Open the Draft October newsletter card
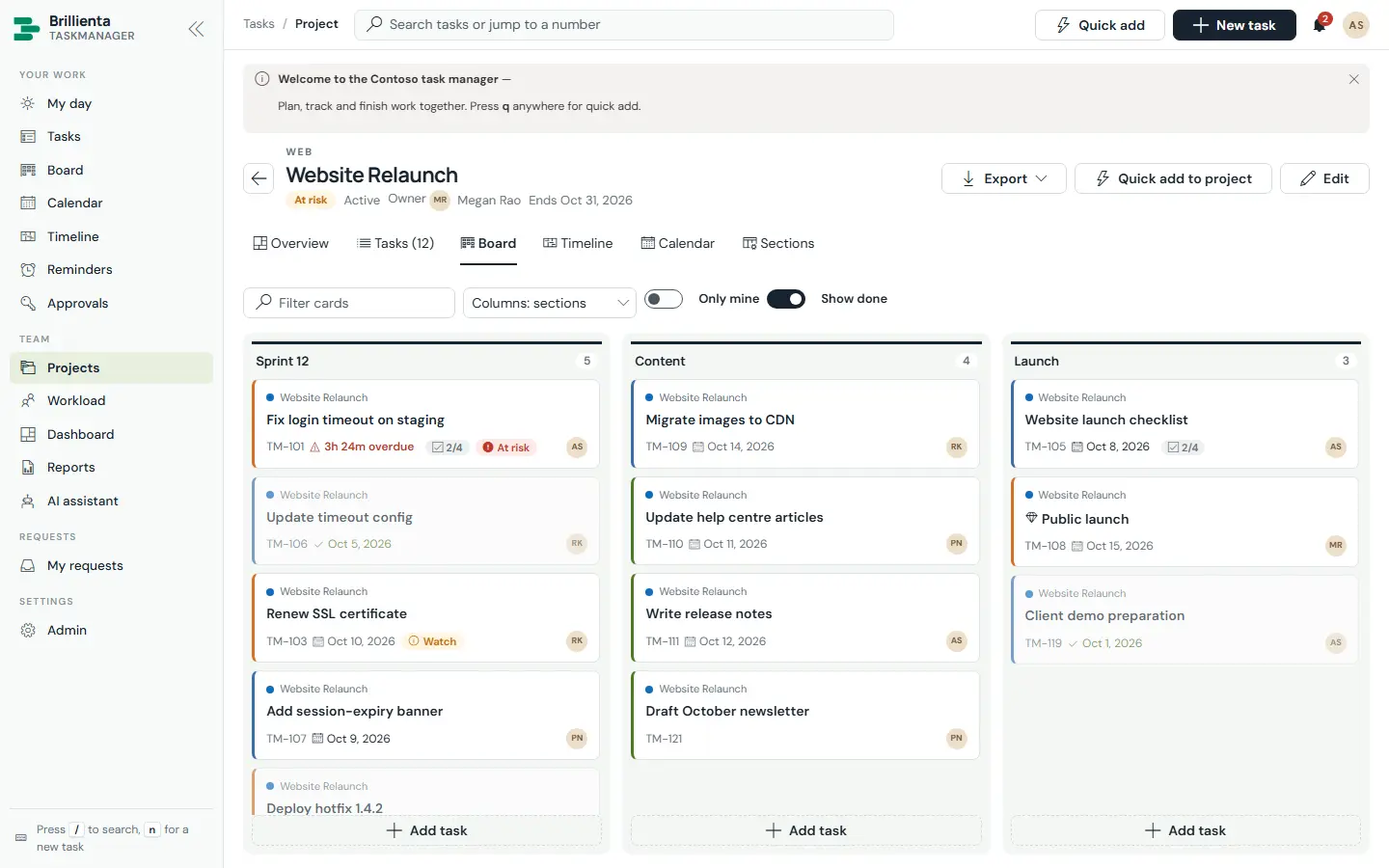 coord(805,715)
